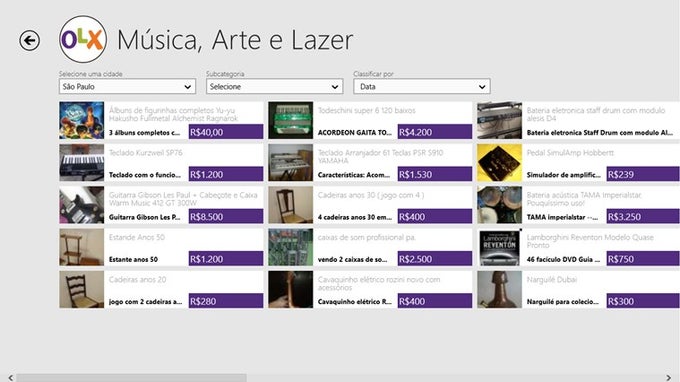The image size is (680, 382).
Task: Select the R$2.500 price tag
Action: tap(435, 259)
